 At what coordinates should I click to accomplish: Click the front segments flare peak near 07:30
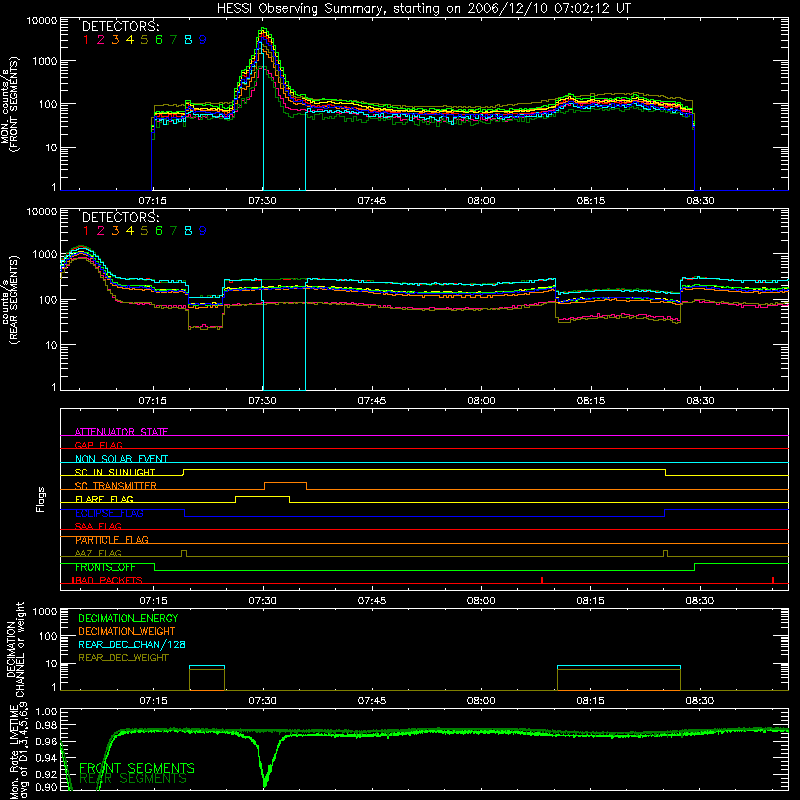pos(263,31)
